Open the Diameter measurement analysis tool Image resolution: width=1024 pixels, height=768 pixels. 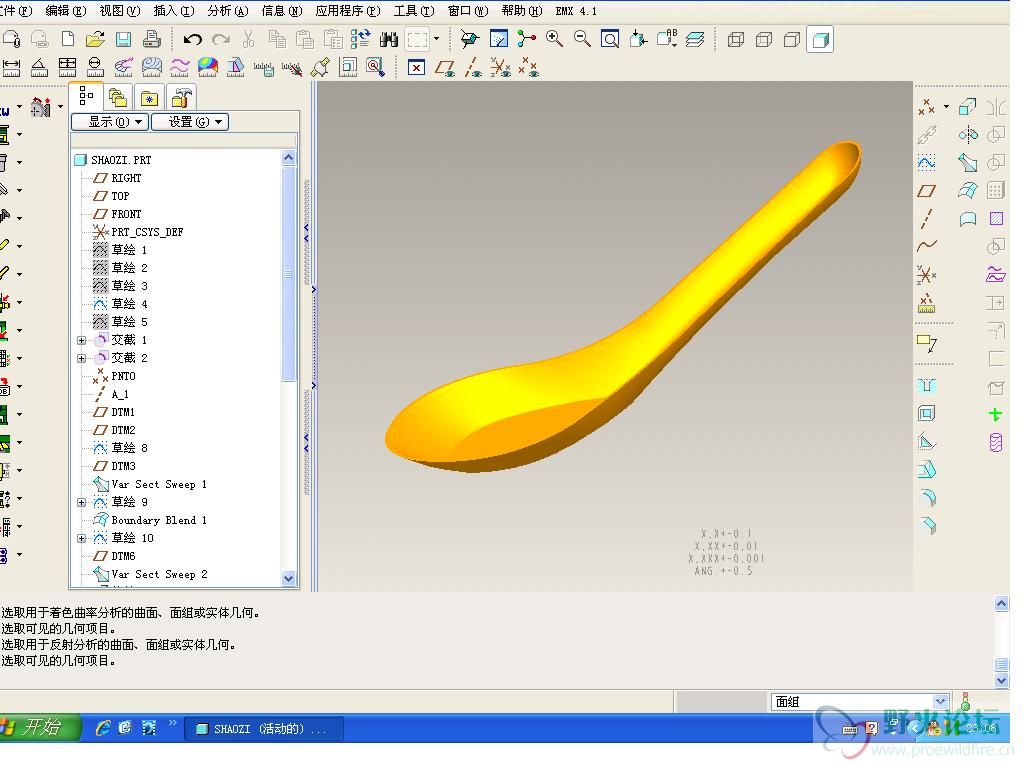tap(95, 67)
